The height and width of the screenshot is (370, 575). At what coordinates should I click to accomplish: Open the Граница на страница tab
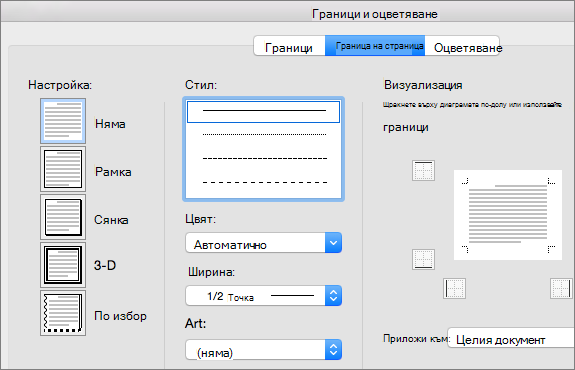click(375, 46)
